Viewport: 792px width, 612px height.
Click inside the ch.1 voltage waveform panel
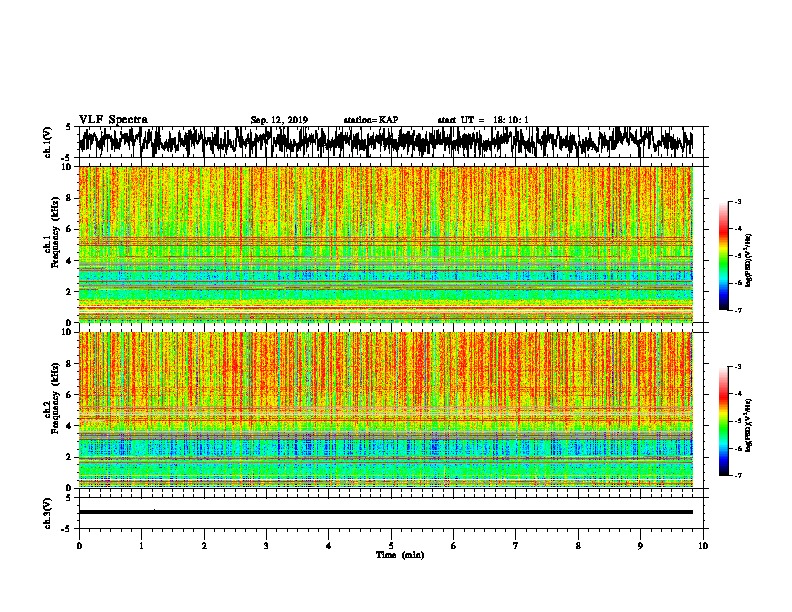[390, 142]
